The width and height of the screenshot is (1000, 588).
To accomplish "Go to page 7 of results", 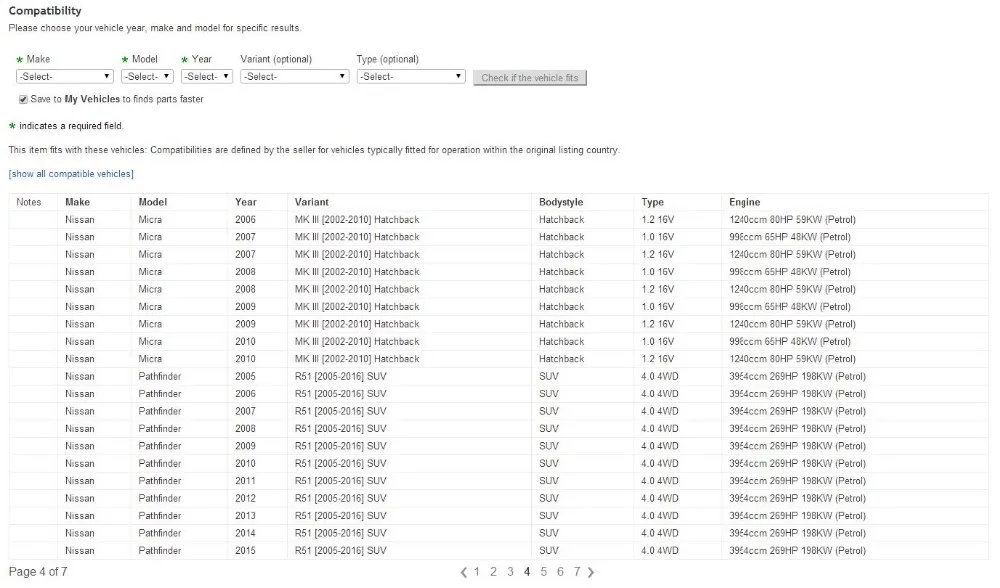I will click(x=577, y=572).
